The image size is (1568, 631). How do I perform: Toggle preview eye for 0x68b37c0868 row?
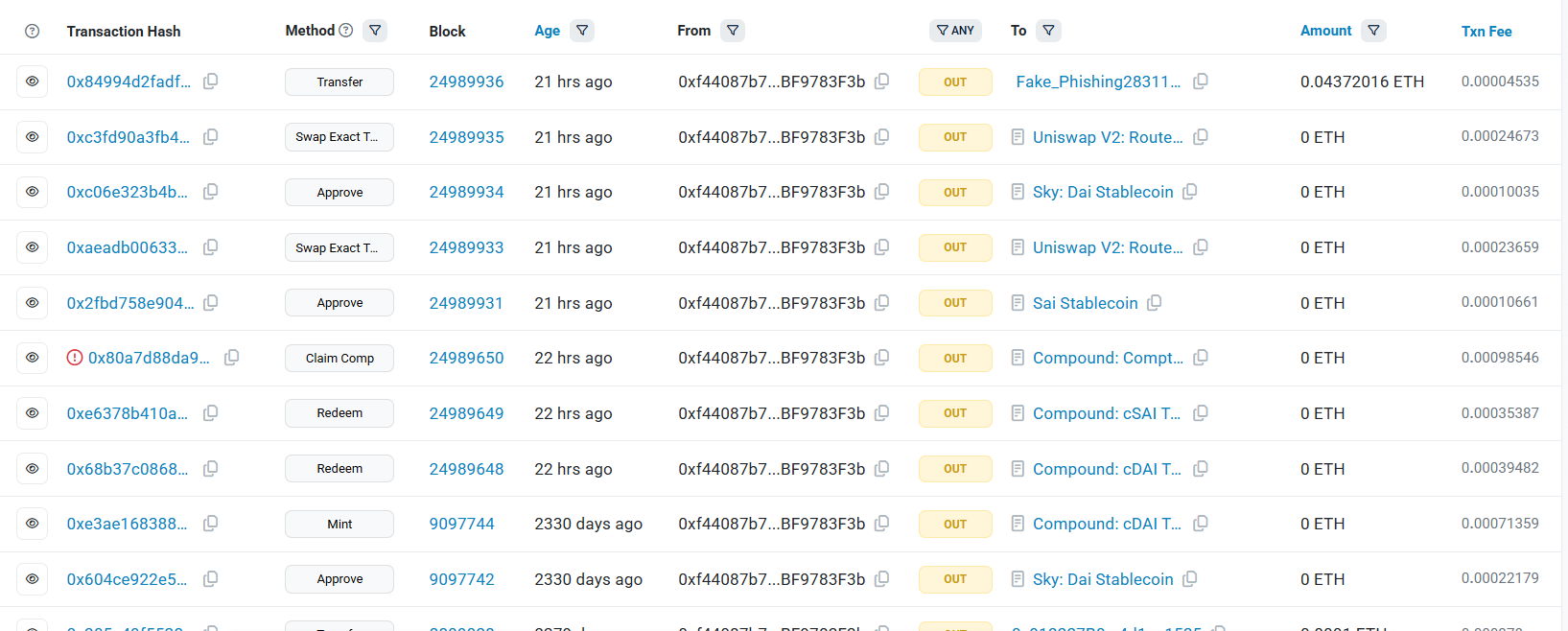[x=33, y=469]
